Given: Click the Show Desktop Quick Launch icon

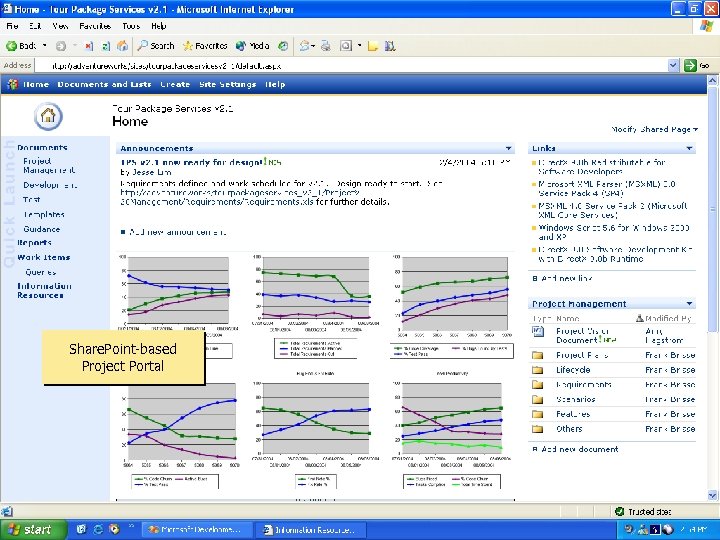Looking at the screenshot, I should click(x=81, y=529).
